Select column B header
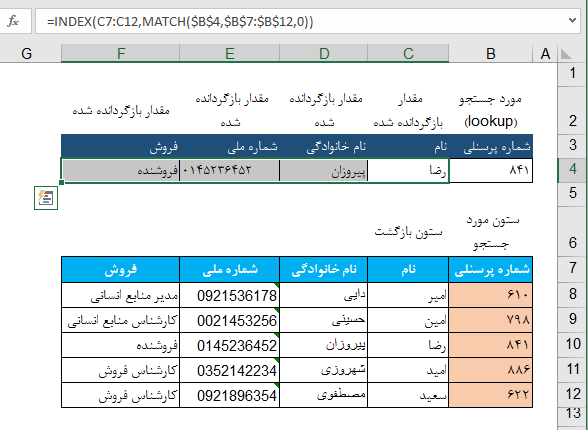 click(x=490, y=54)
